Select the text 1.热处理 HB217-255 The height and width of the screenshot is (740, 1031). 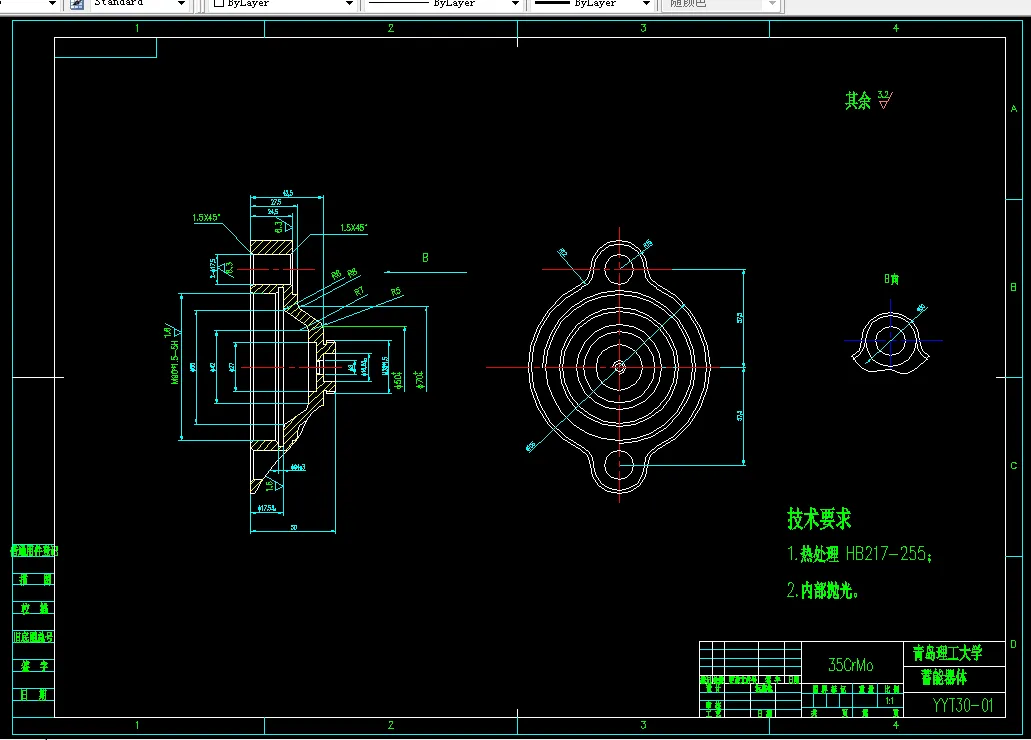859,554
